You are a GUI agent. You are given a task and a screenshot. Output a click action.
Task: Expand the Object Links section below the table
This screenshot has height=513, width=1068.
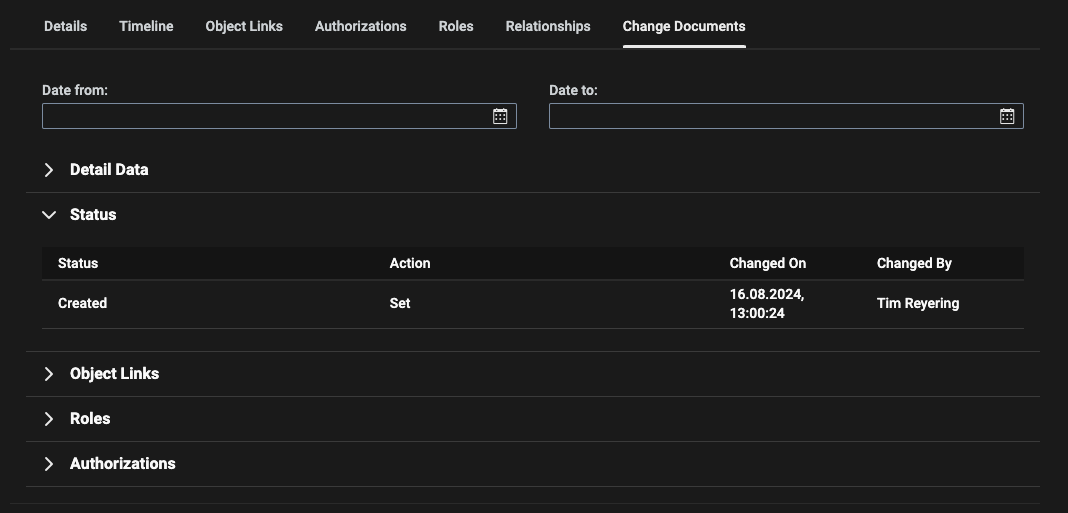[x=49, y=374]
